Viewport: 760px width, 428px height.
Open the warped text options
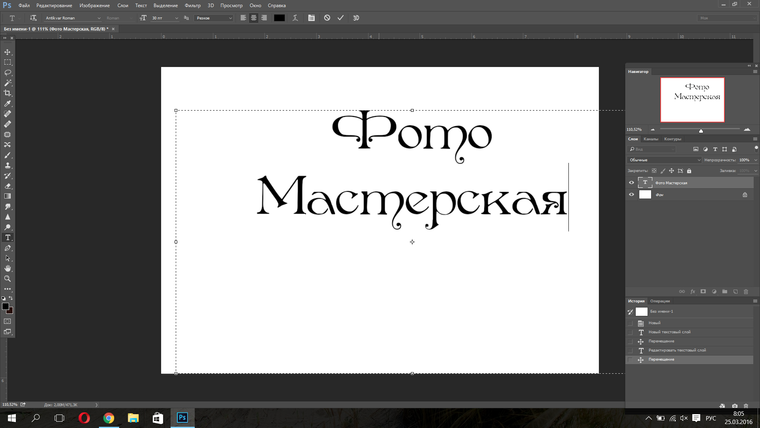[x=296, y=18]
